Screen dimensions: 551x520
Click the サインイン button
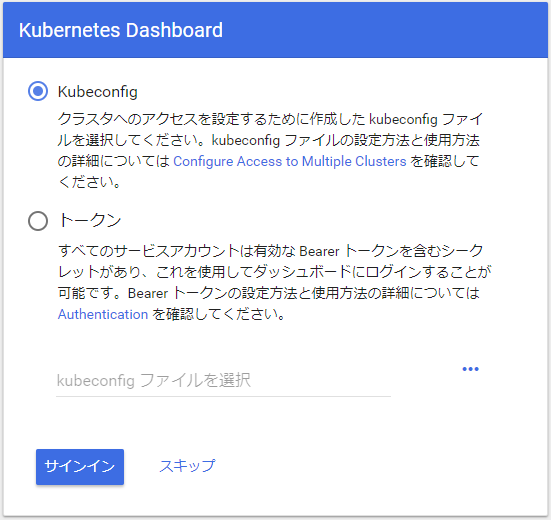[80, 467]
